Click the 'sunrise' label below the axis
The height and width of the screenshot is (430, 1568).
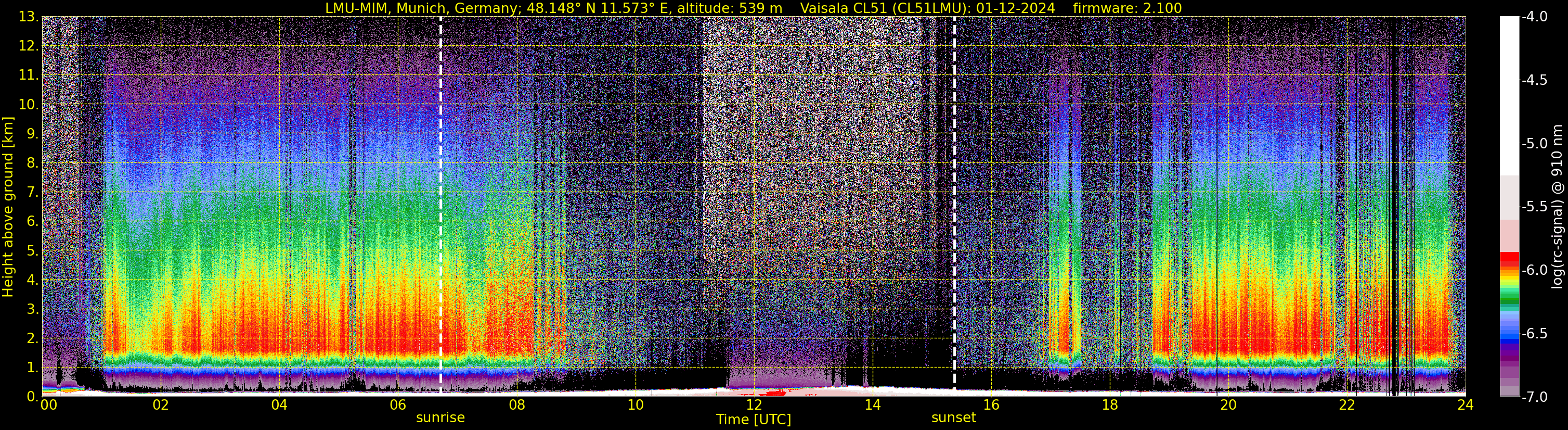pyautogui.click(x=440, y=418)
